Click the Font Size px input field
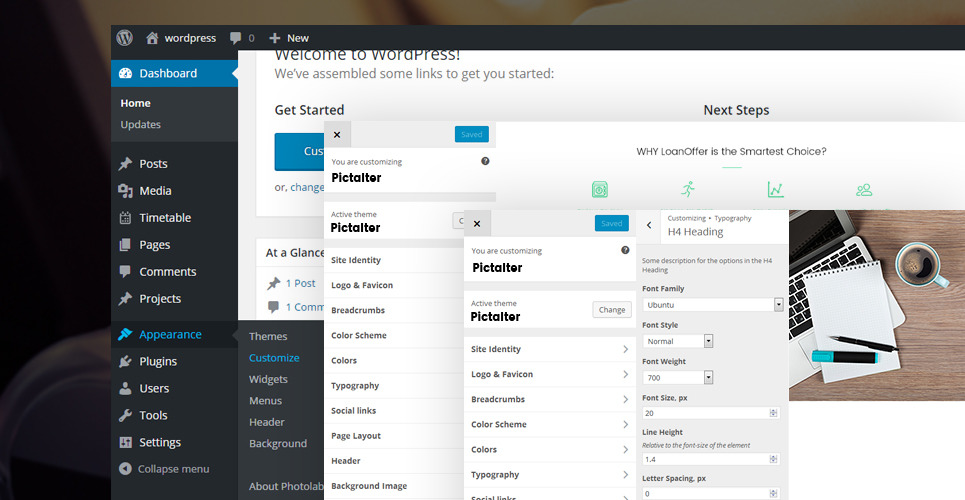The width and height of the screenshot is (965, 500). point(705,413)
